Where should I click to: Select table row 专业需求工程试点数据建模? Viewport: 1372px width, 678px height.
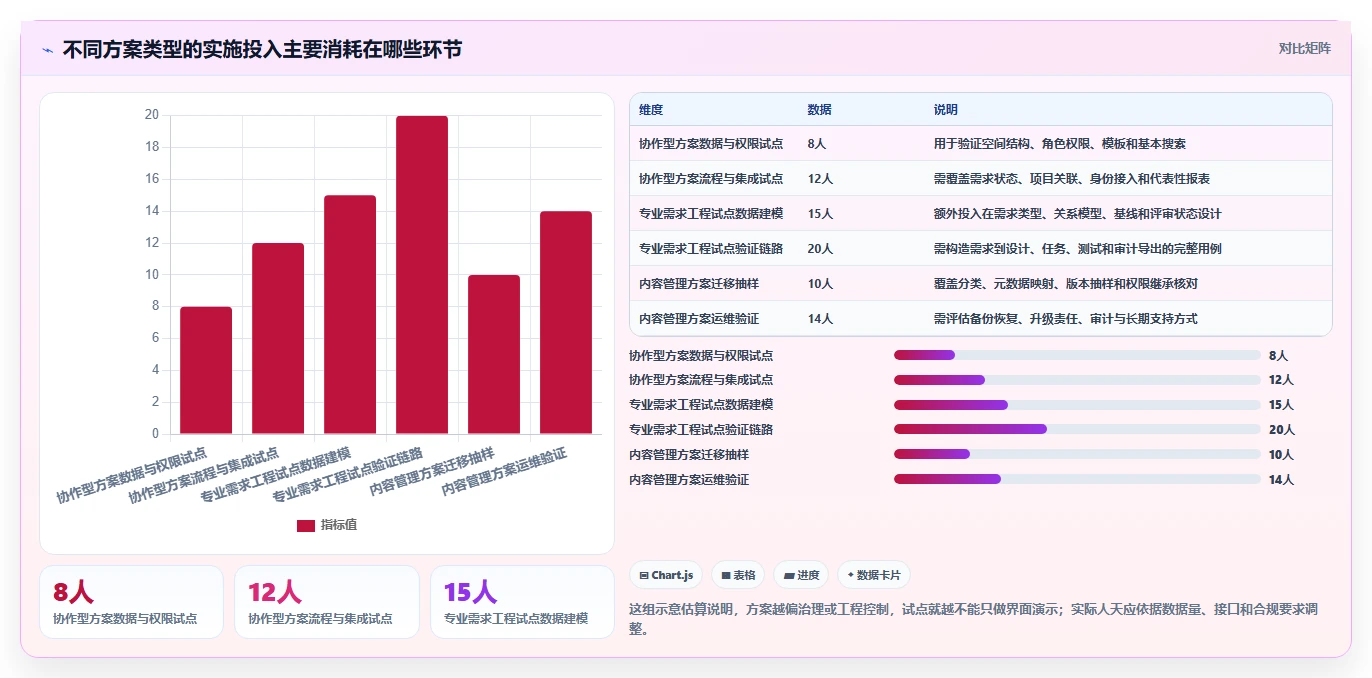(981, 214)
